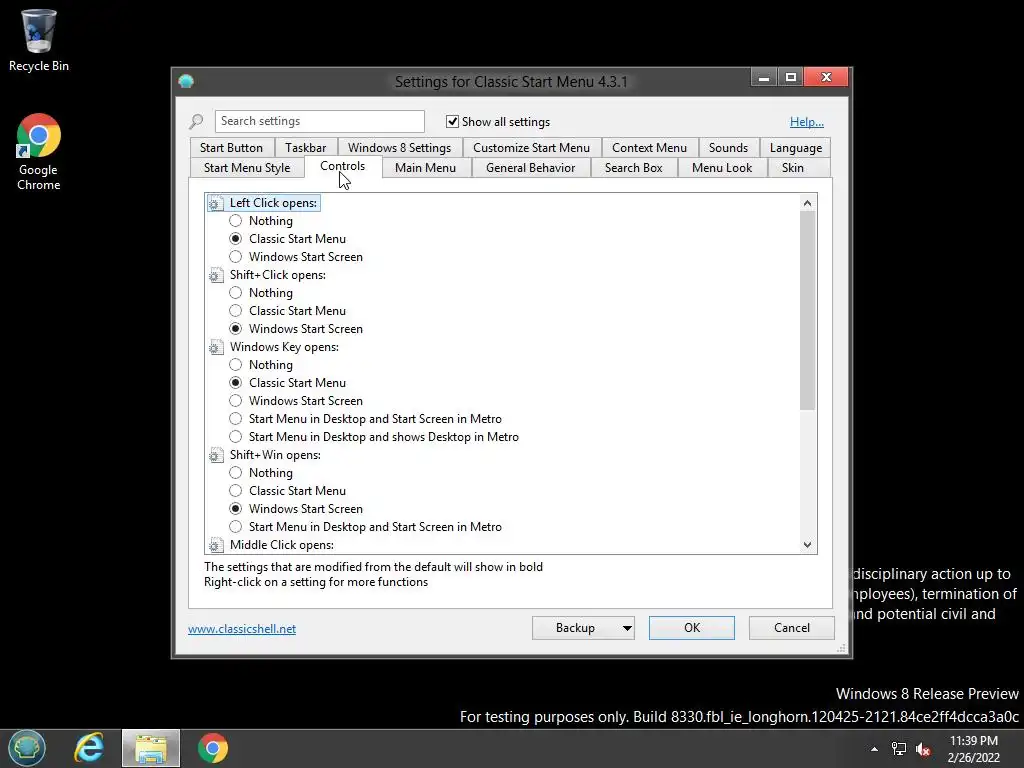Click the OK button

point(692,628)
